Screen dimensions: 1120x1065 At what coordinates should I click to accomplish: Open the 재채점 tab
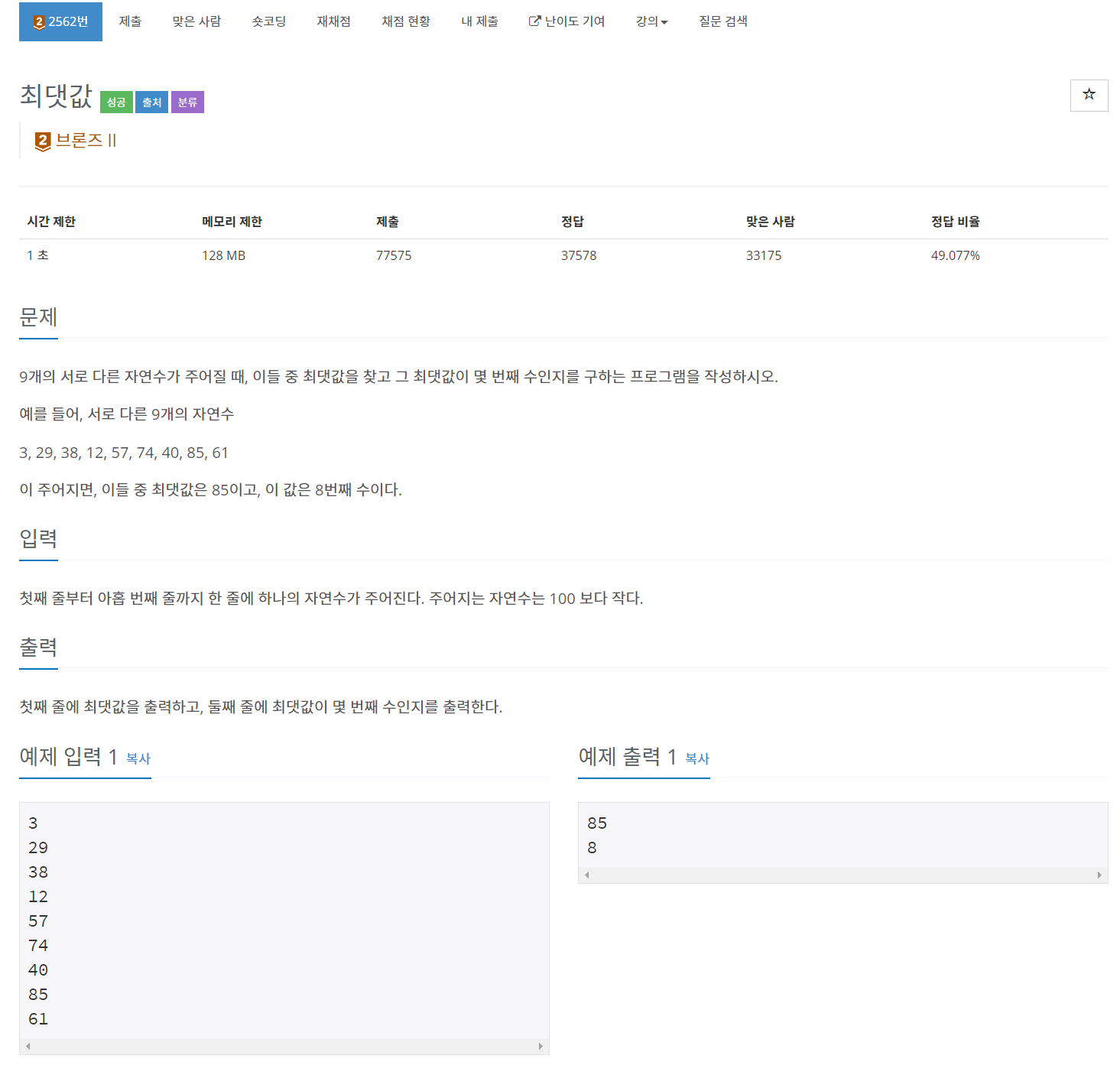pos(334,21)
